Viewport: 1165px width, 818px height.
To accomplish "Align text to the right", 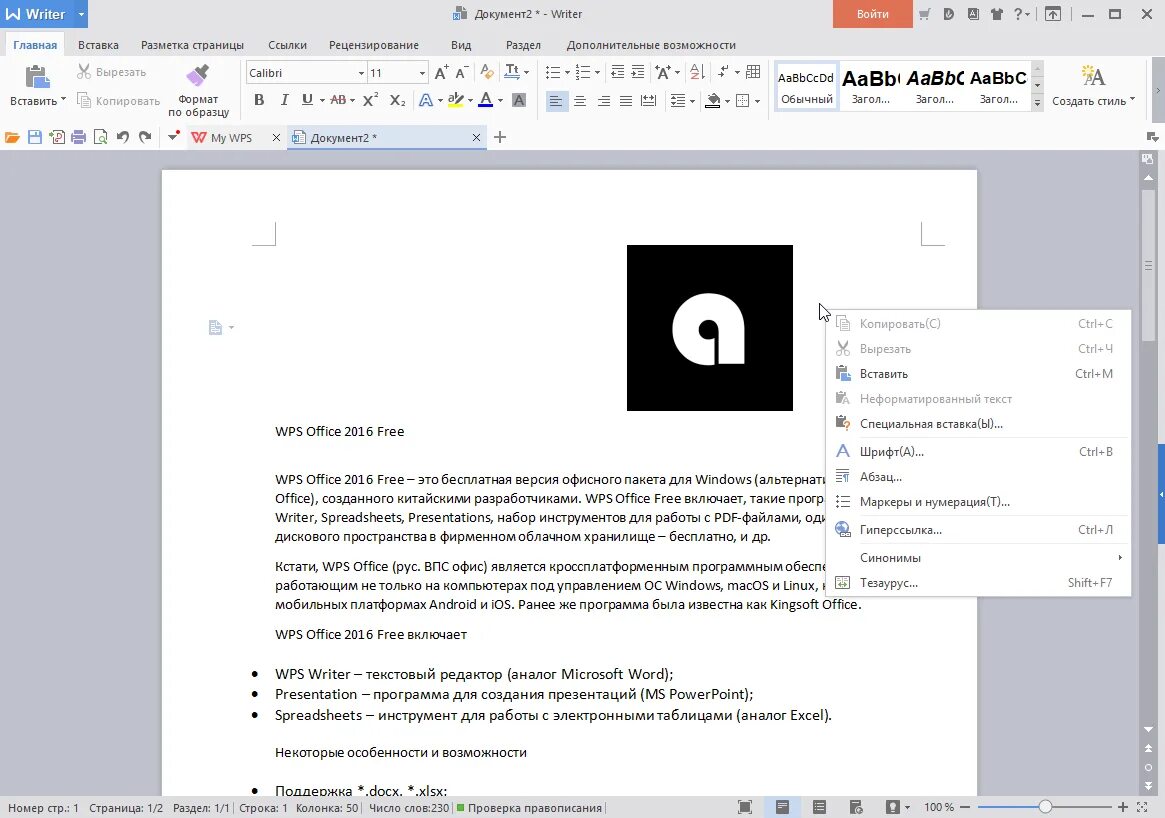I will 603,100.
